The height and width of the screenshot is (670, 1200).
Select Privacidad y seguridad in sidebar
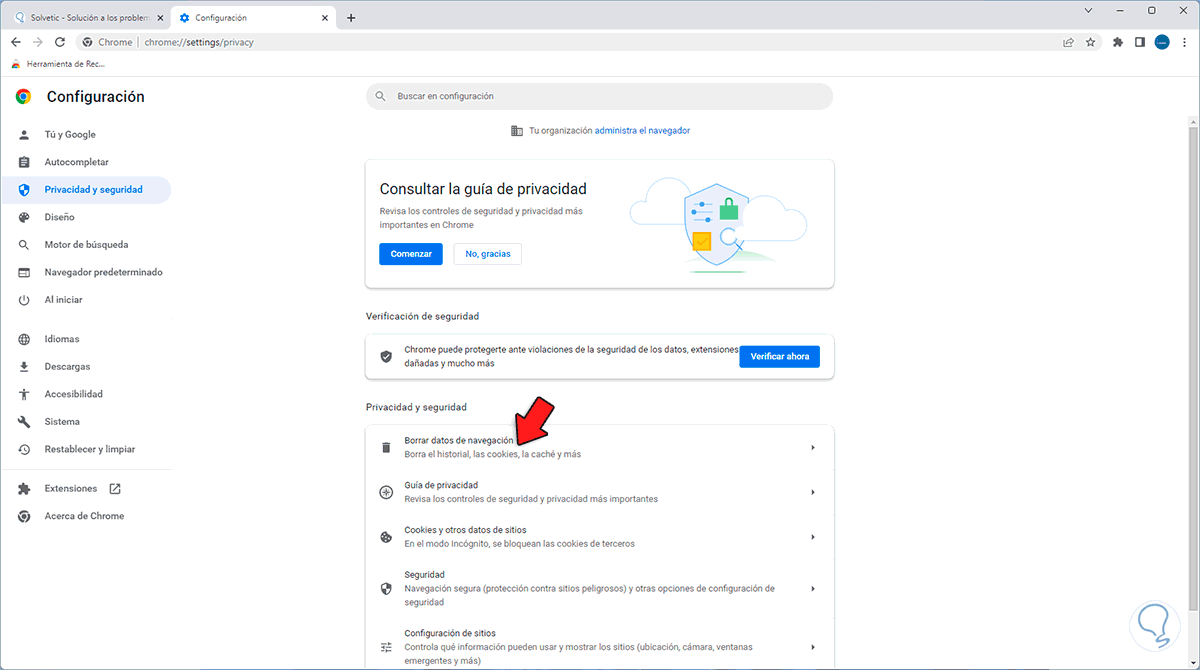[x=85, y=189]
